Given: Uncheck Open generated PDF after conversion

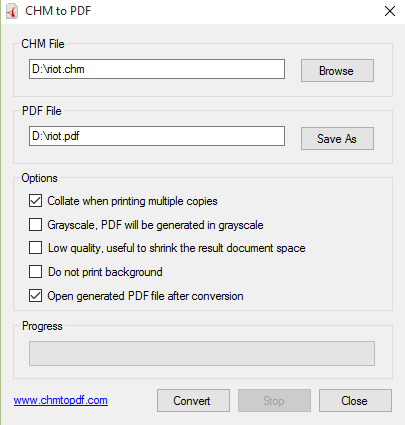Looking at the screenshot, I should point(35,296).
